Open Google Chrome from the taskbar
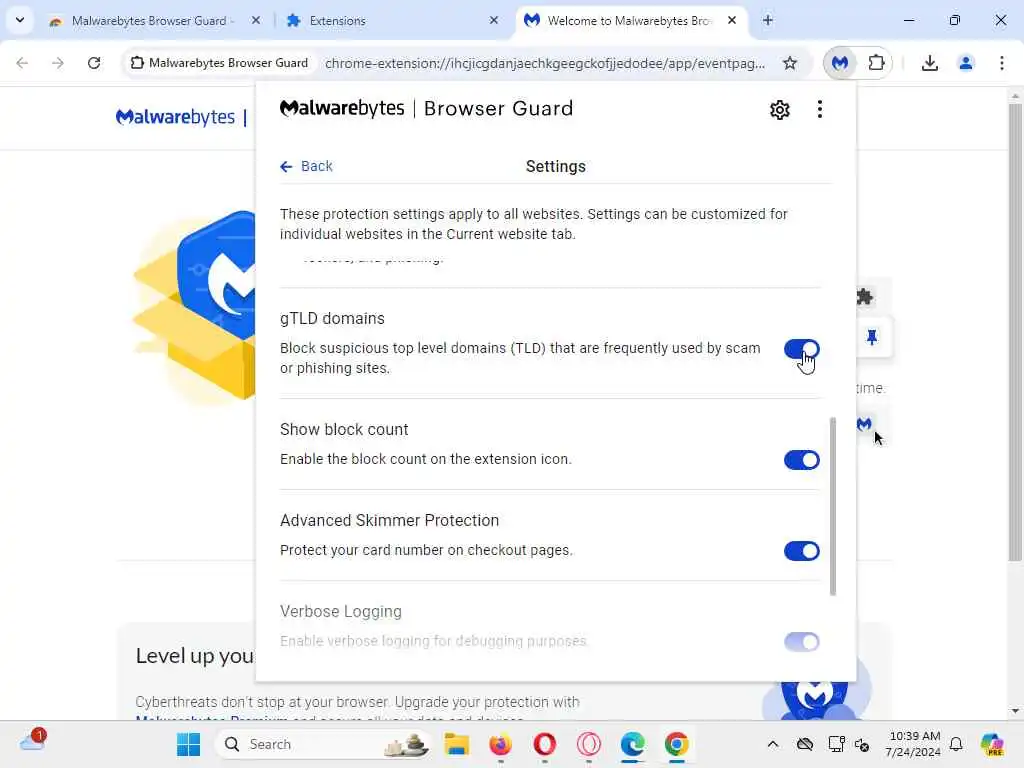The height and width of the screenshot is (768, 1024). point(677,744)
